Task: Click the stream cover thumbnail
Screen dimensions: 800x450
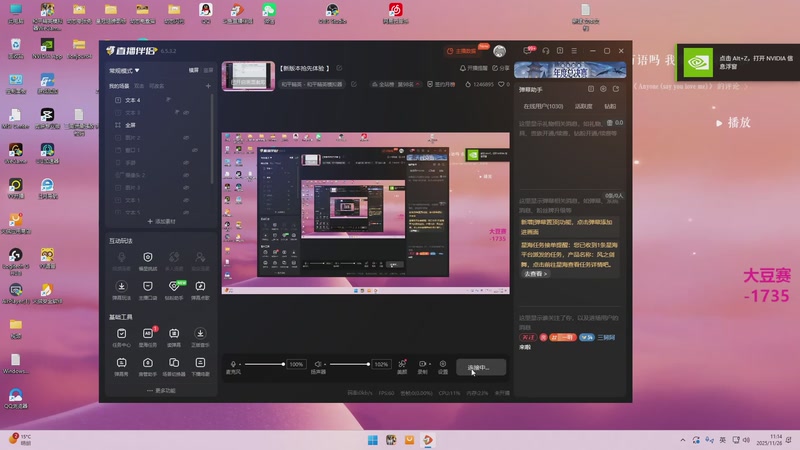Action: (248, 76)
